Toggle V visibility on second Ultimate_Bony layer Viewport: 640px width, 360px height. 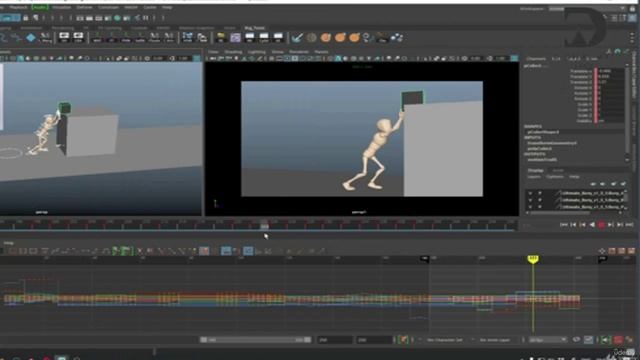(530, 200)
